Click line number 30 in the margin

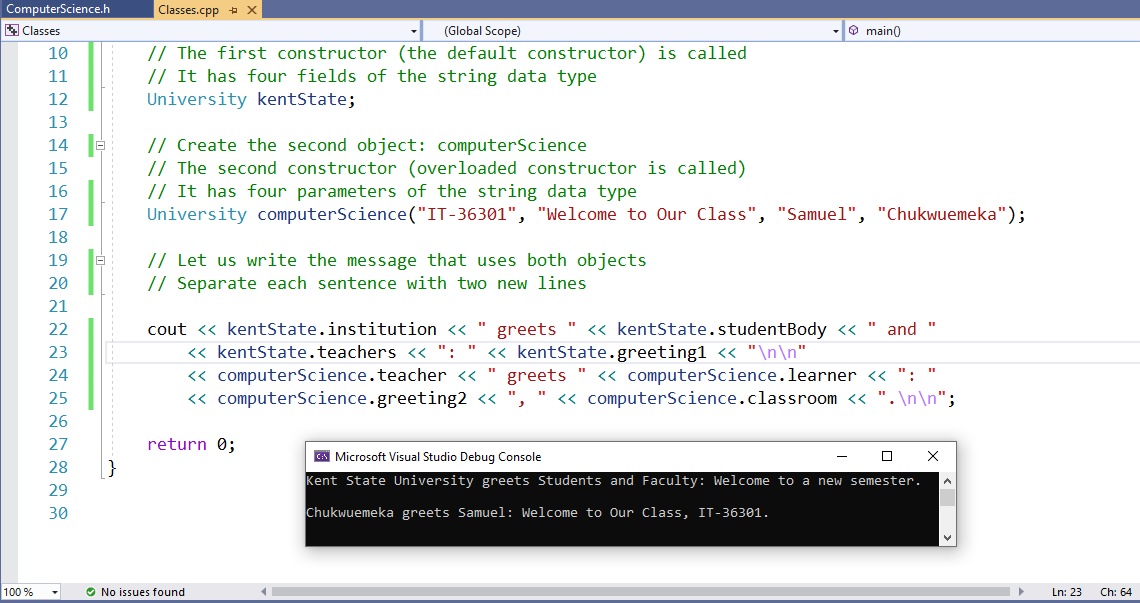57,513
